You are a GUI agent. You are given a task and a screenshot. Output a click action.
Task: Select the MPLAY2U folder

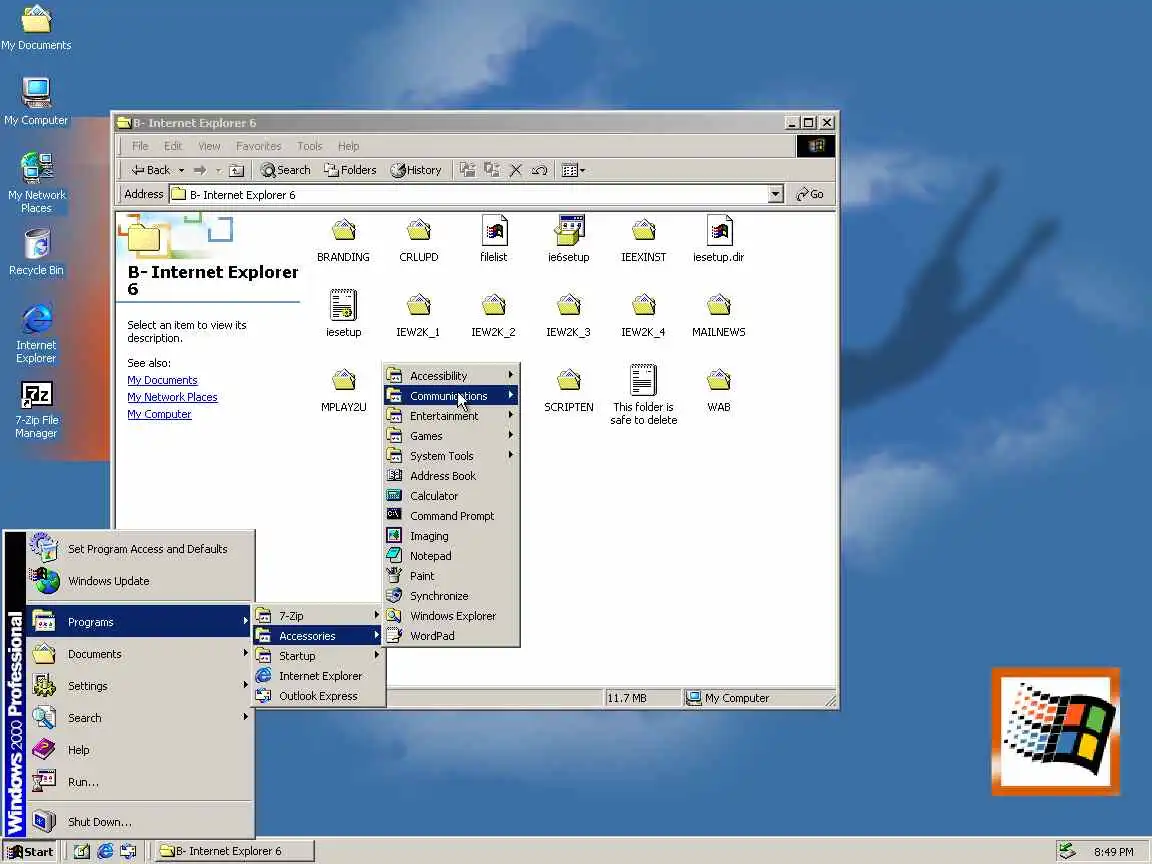(x=343, y=381)
